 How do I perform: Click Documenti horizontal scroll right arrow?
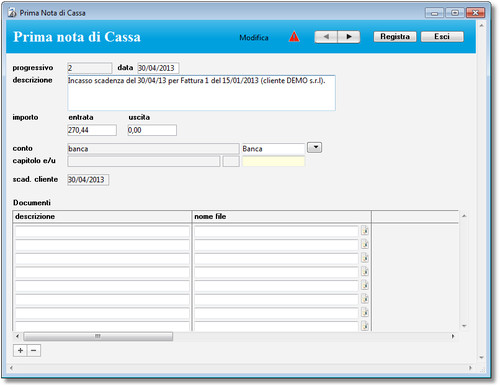point(453,336)
